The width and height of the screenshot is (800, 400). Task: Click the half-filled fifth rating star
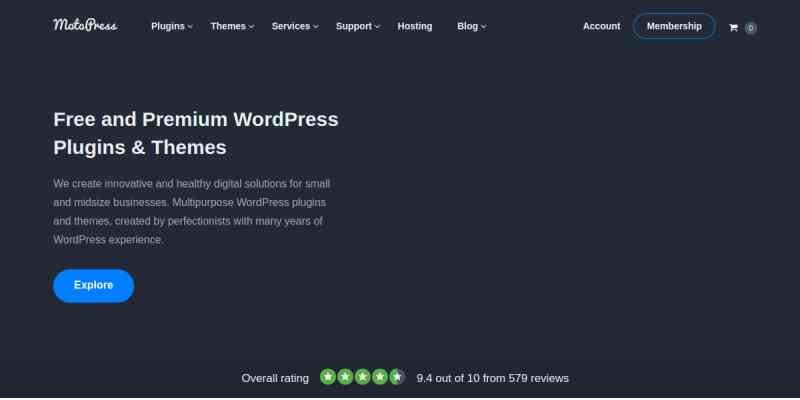point(397,377)
